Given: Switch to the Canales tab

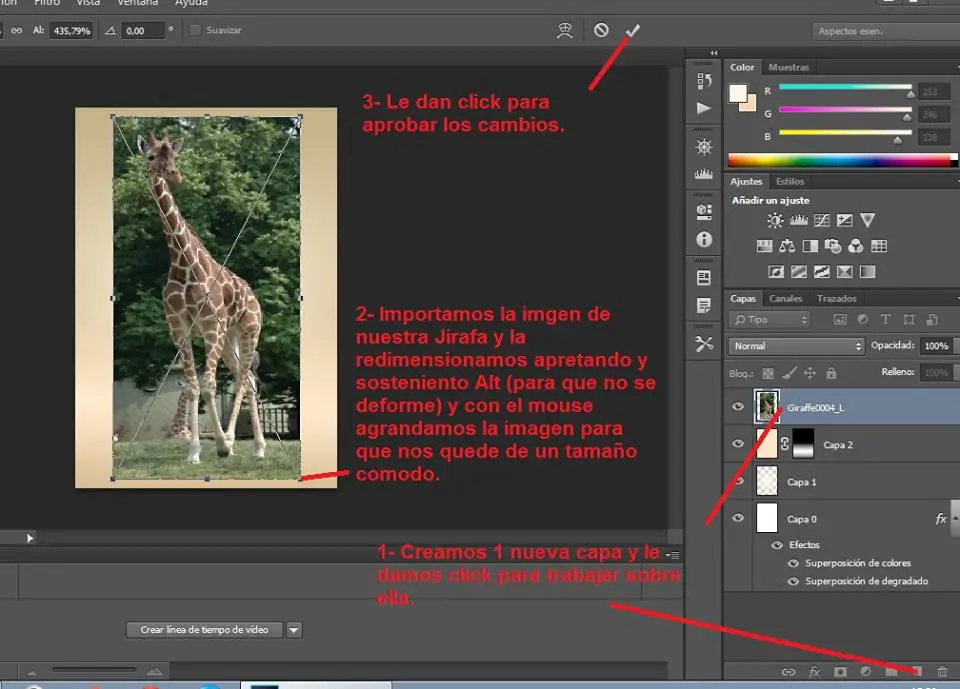Looking at the screenshot, I should [786, 298].
